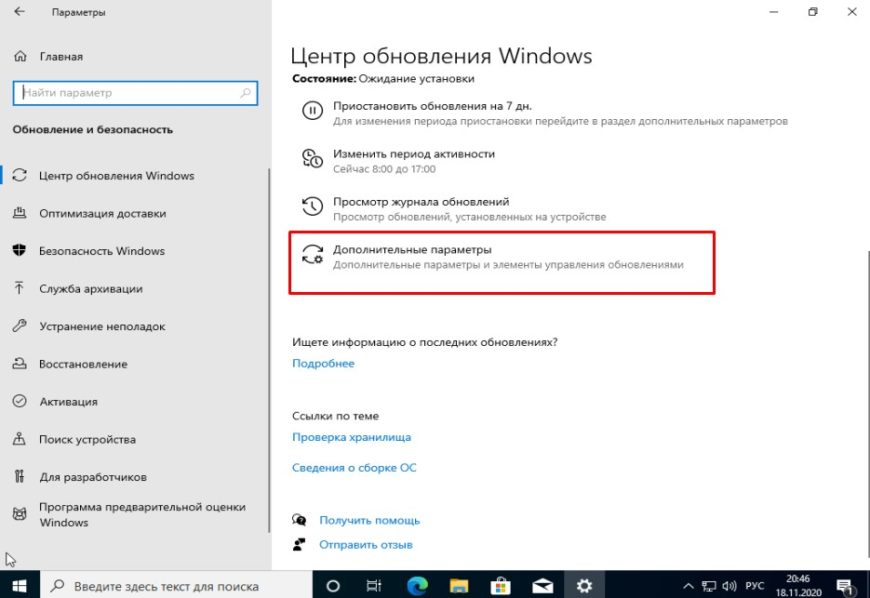The image size is (870, 598).
Task: Click the tools icon beside Для разработчиков
Action: click(19, 477)
